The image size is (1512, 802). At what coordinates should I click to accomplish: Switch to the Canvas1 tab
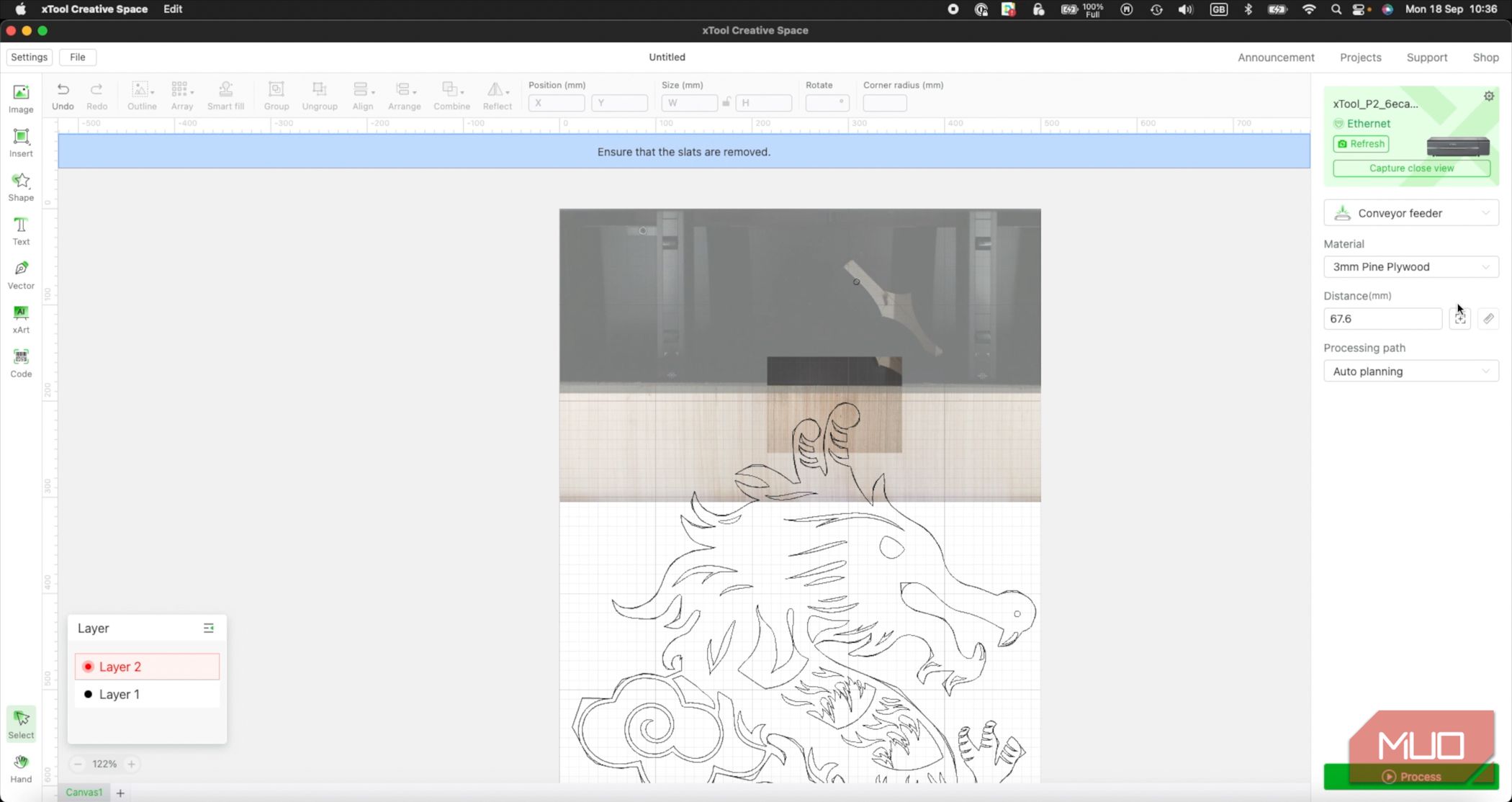[84, 792]
